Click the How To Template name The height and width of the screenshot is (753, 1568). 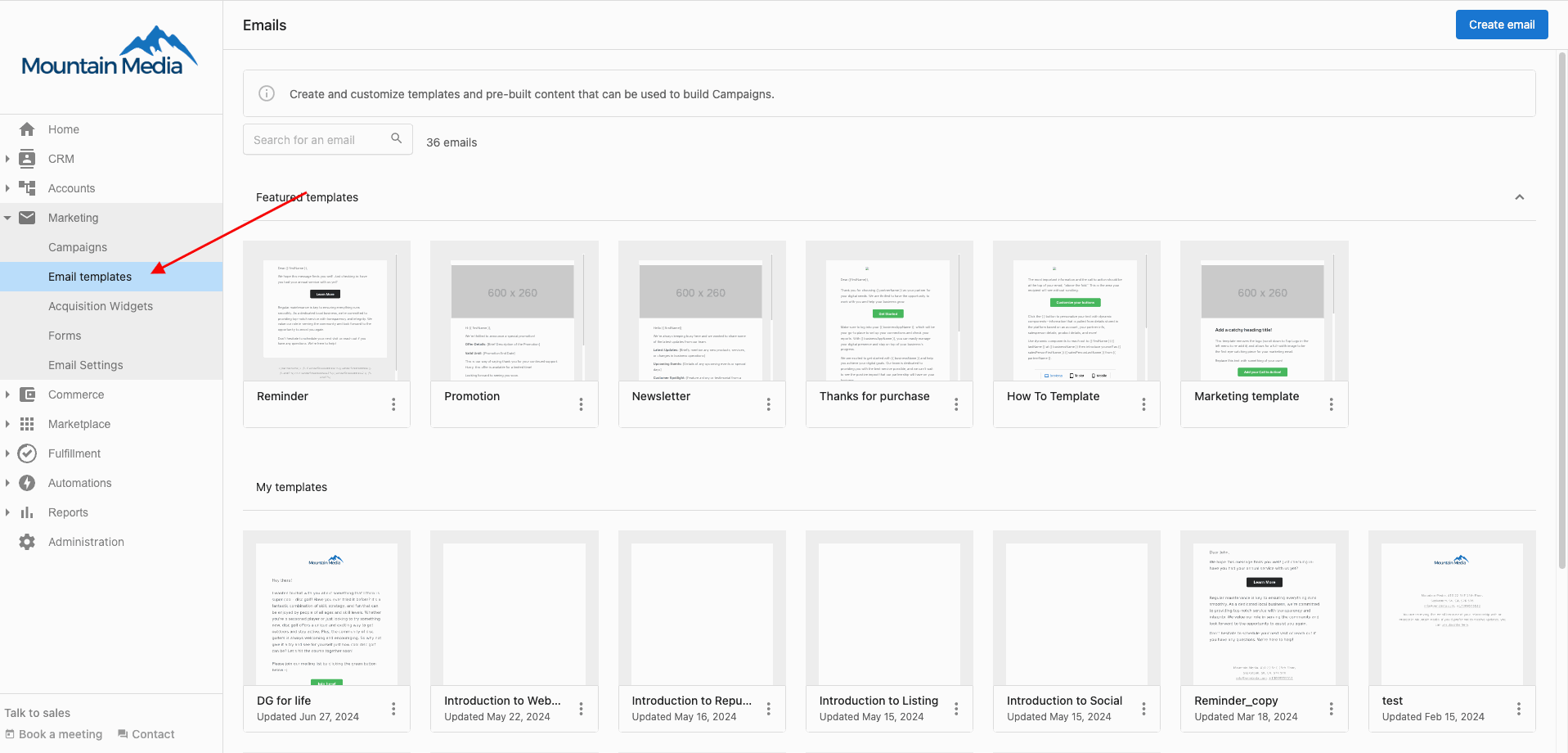[x=1053, y=396]
